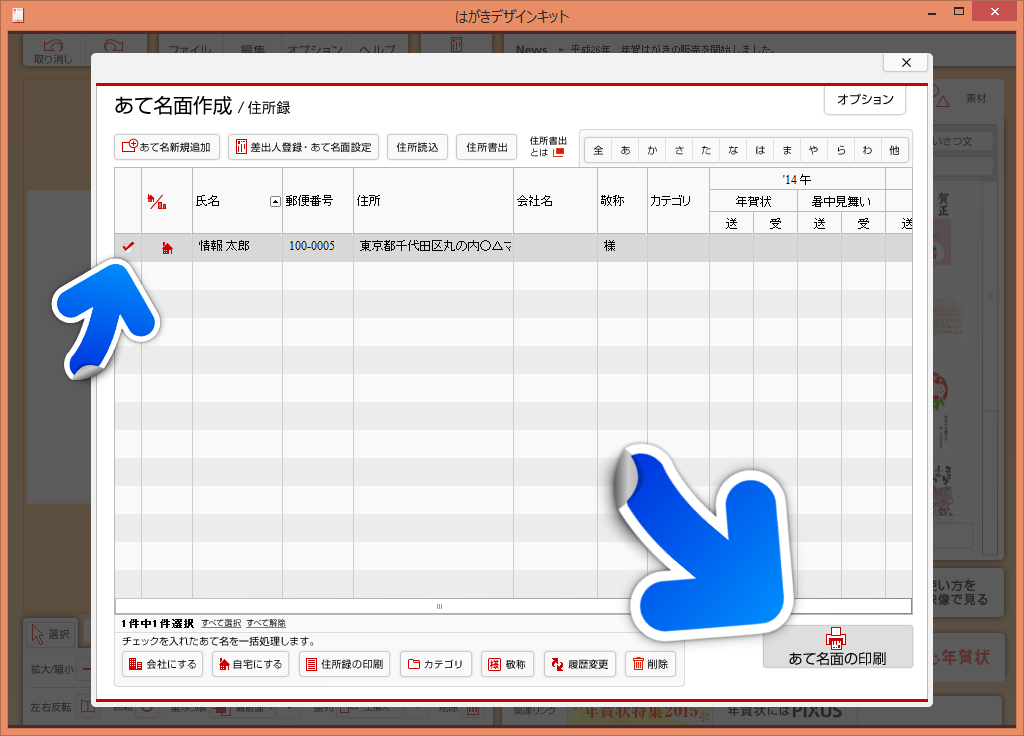Open the 敬称 honorific batch button
Viewport: 1024px width, 736px height.
506,664
